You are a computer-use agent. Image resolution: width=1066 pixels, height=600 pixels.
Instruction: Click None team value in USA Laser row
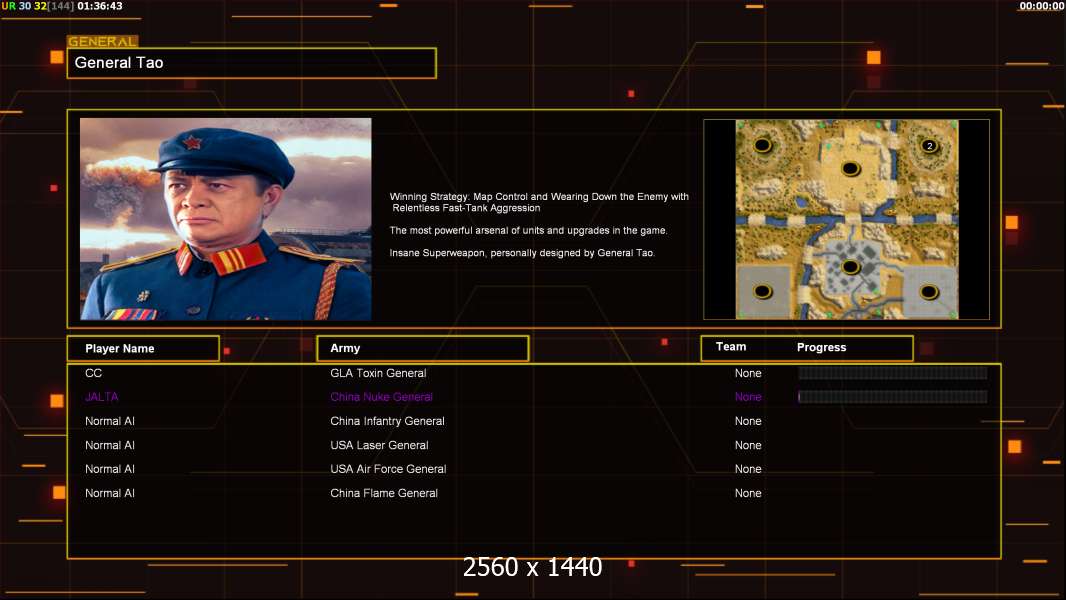click(x=748, y=445)
